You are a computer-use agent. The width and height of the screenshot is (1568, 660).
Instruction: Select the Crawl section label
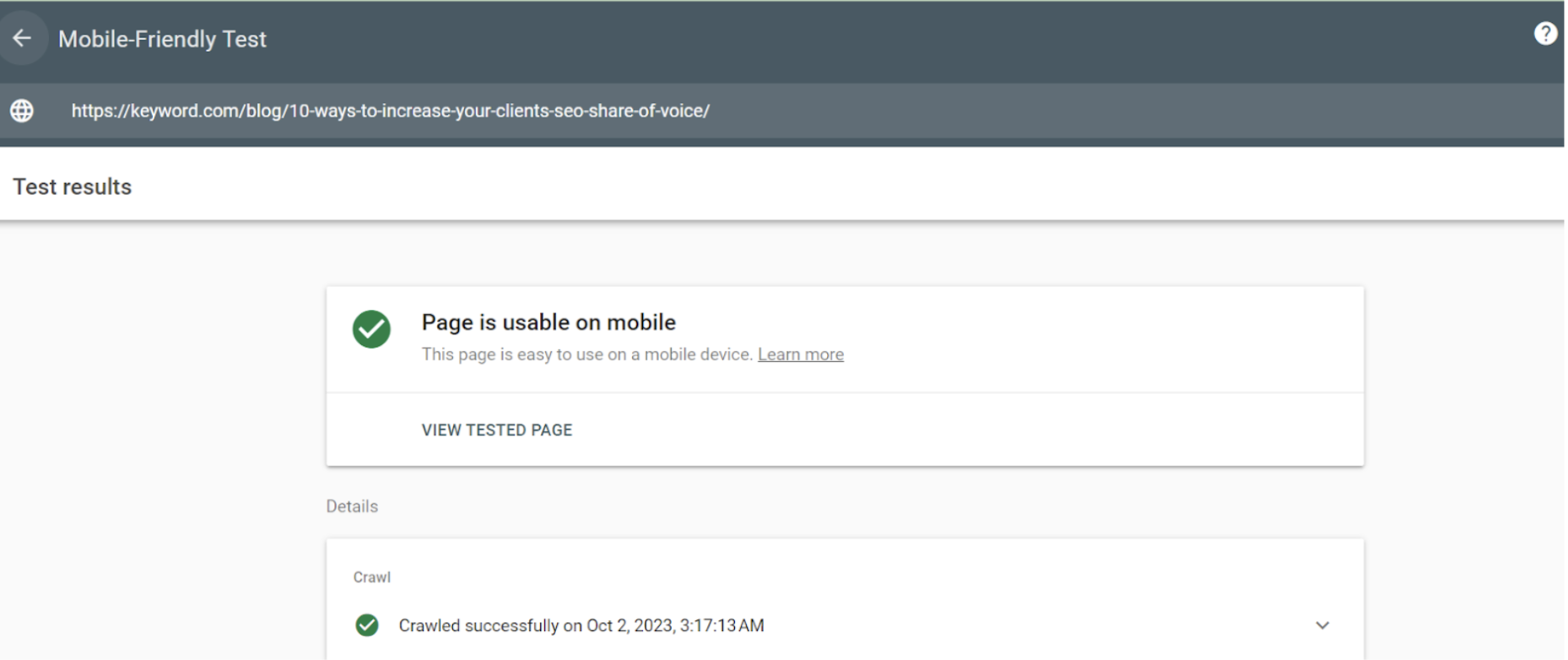point(371,576)
